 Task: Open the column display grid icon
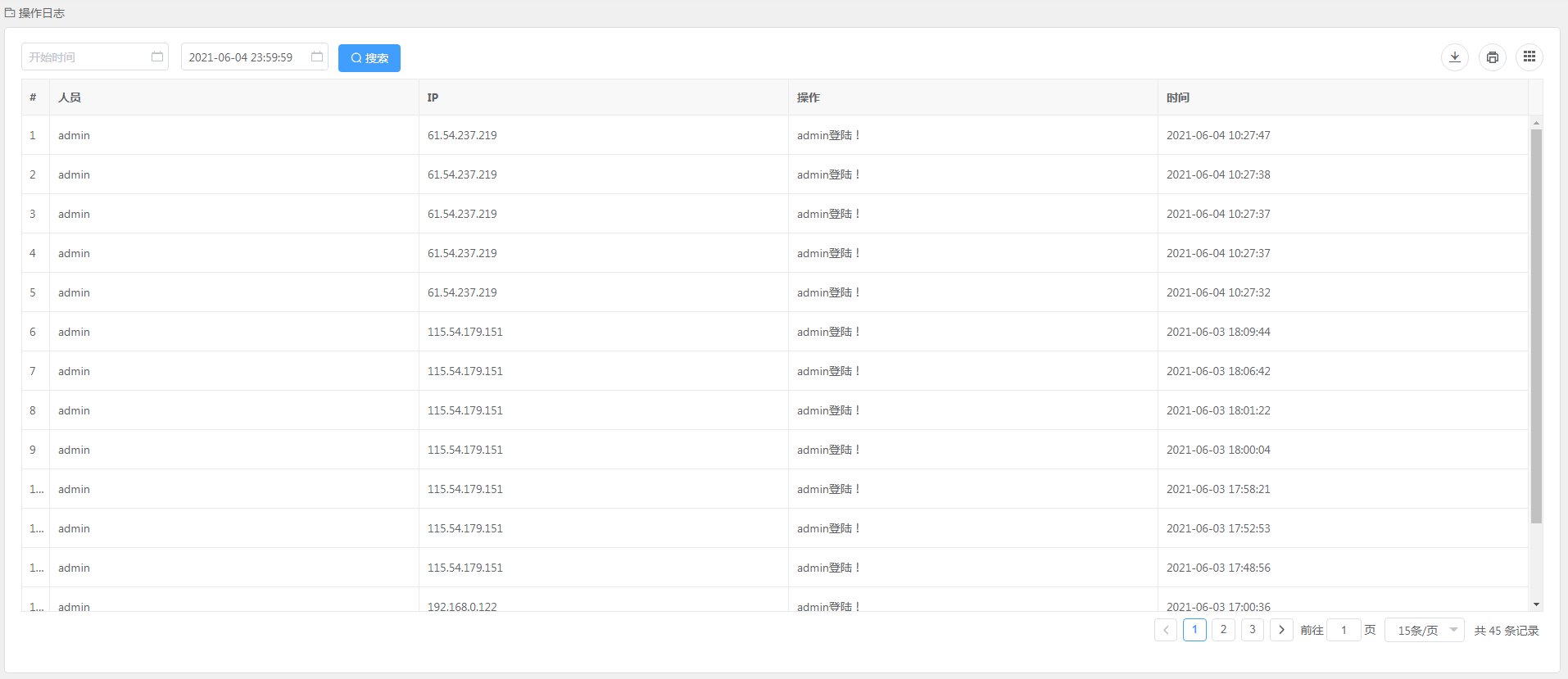pos(1529,57)
